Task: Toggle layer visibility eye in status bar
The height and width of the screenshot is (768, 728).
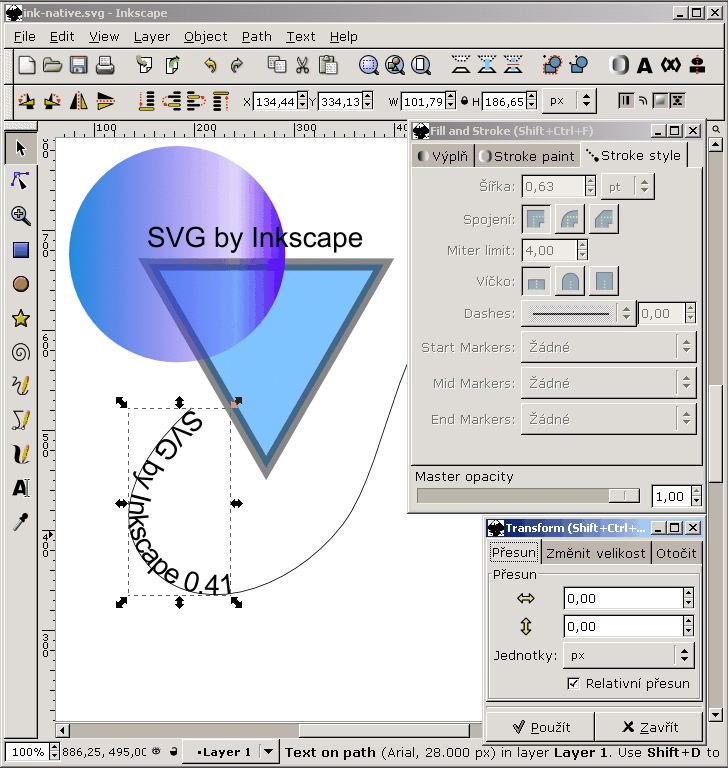Action: [x=156, y=751]
